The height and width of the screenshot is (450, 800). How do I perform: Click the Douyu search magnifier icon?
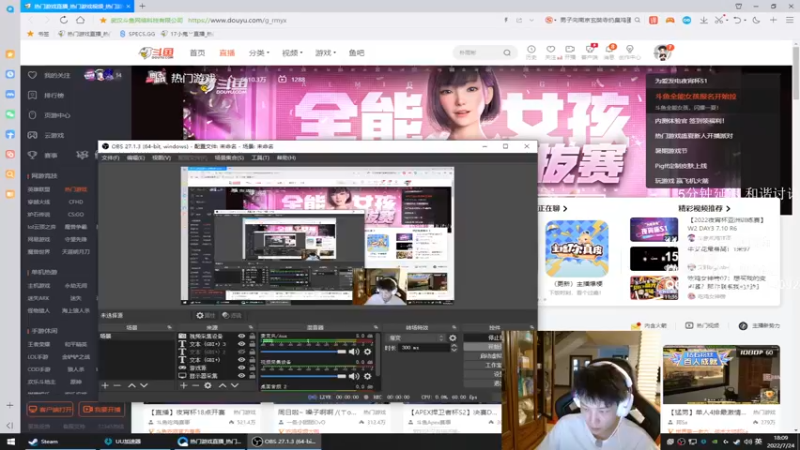click(x=507, y=53)
